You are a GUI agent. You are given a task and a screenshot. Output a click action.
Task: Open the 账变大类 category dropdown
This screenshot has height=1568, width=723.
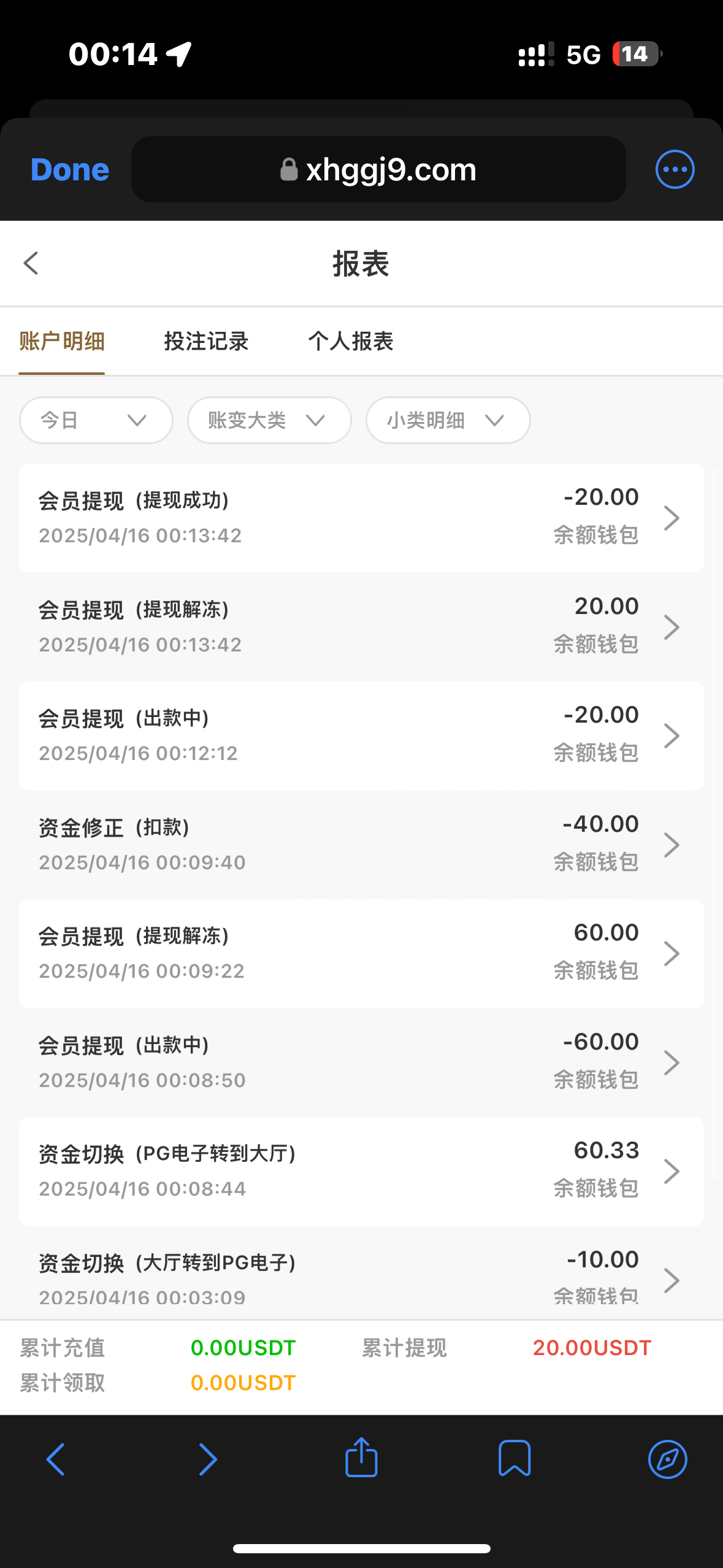tap(269, 420)
